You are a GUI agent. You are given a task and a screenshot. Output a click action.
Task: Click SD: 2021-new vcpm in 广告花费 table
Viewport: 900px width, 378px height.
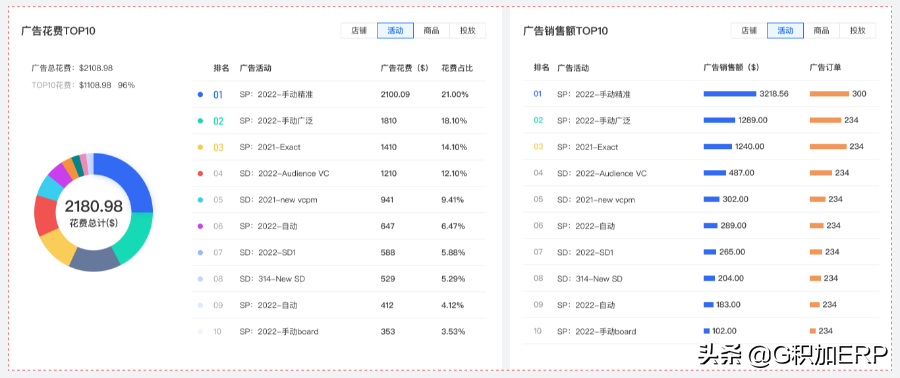tap(278, 200)
